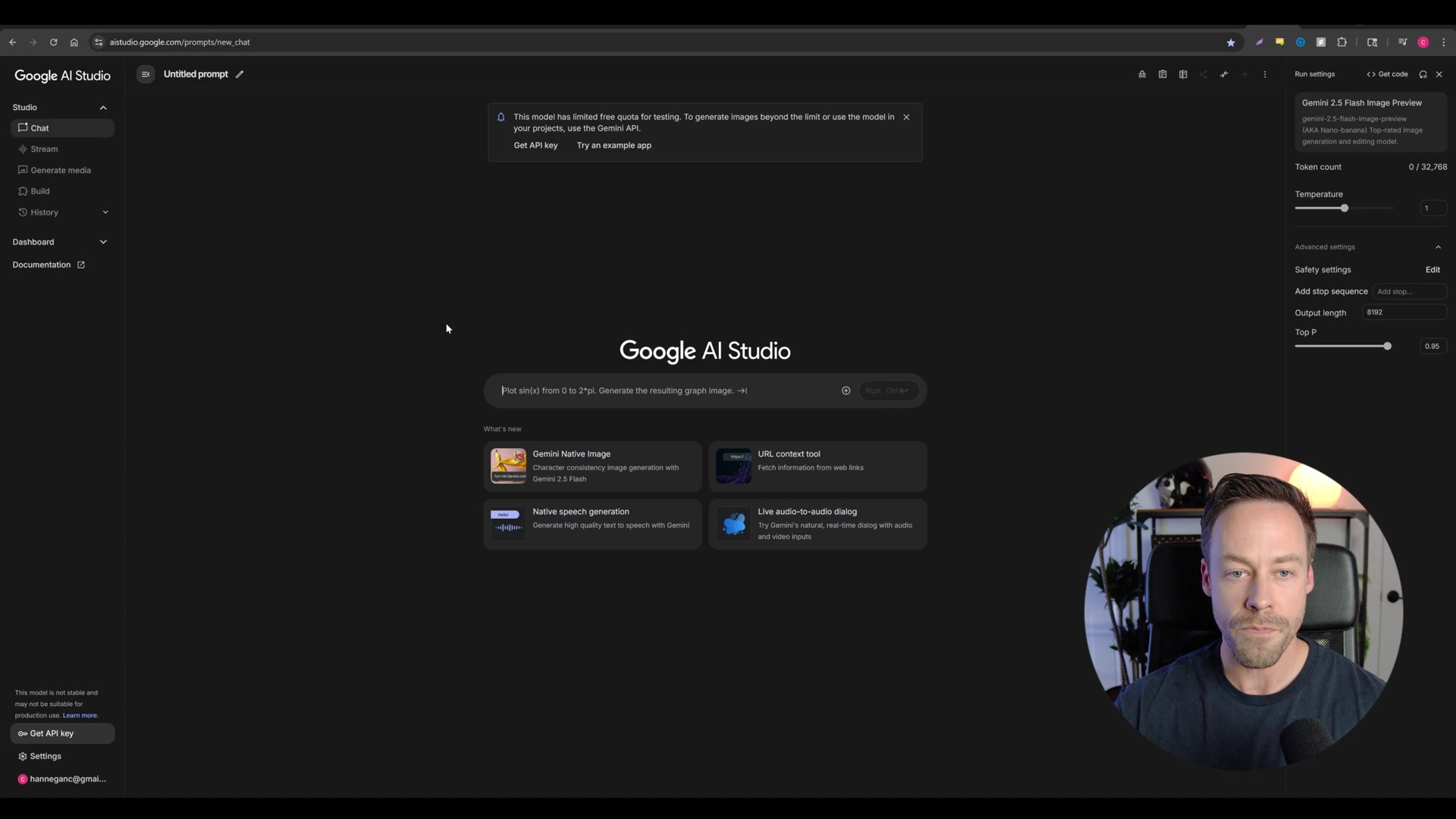The image size is (1456, 819).
Task: Dismiss the free quota notification banner
Action: pyautogui.click(x=906, y=117)
